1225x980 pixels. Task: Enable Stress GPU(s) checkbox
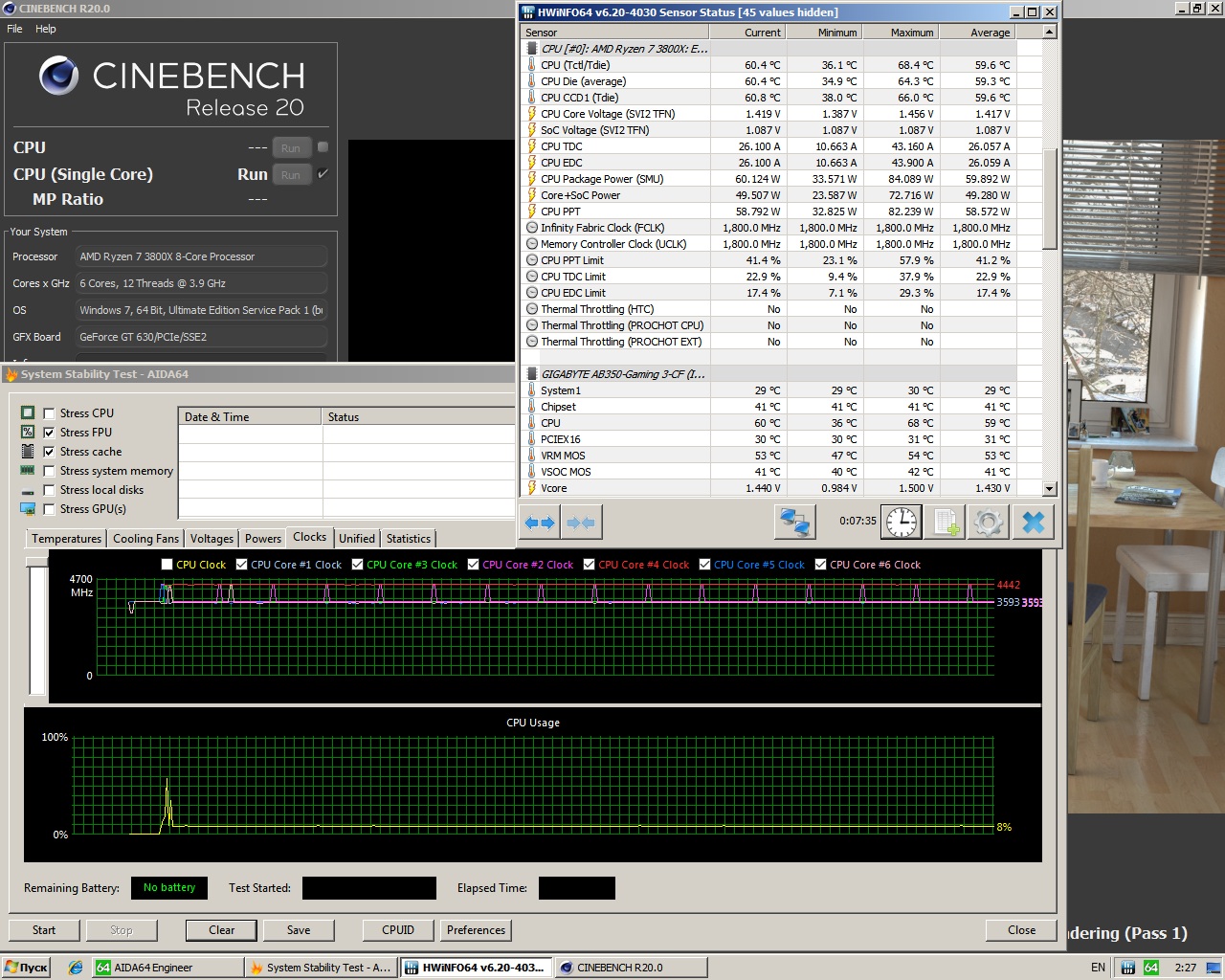[x=49, y=509]
